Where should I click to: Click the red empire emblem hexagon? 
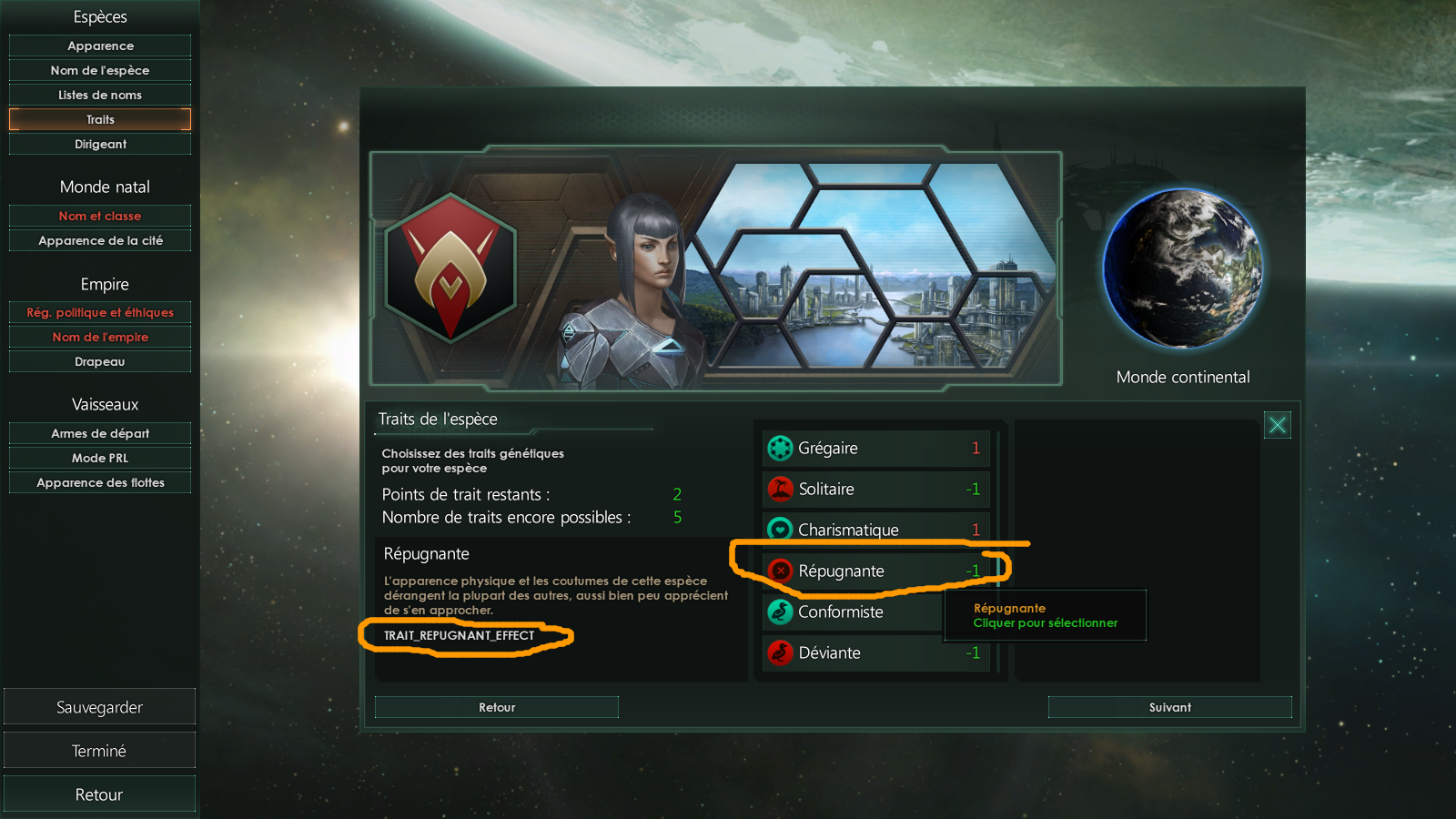pos(450,268)
